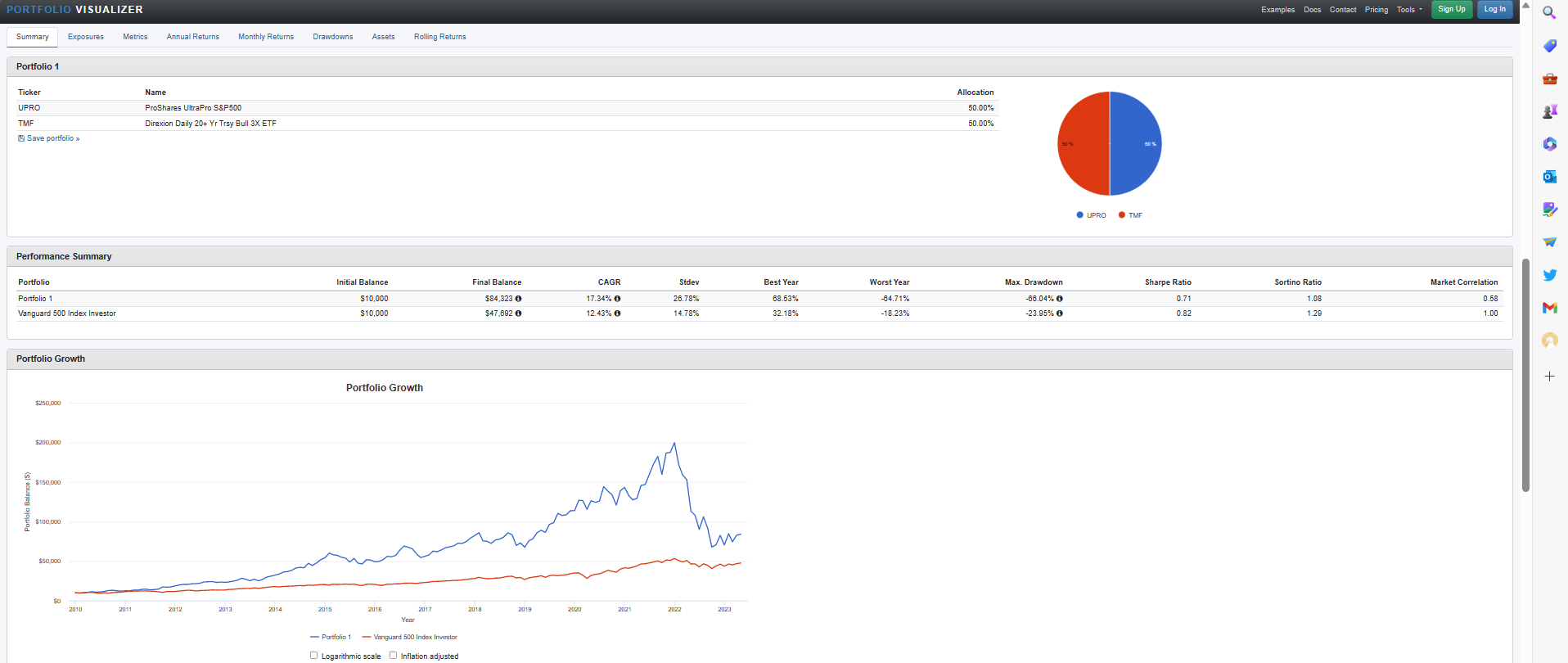Open the Rolling Returns tab
1568x663 pixels.
[x=439, y=37]
